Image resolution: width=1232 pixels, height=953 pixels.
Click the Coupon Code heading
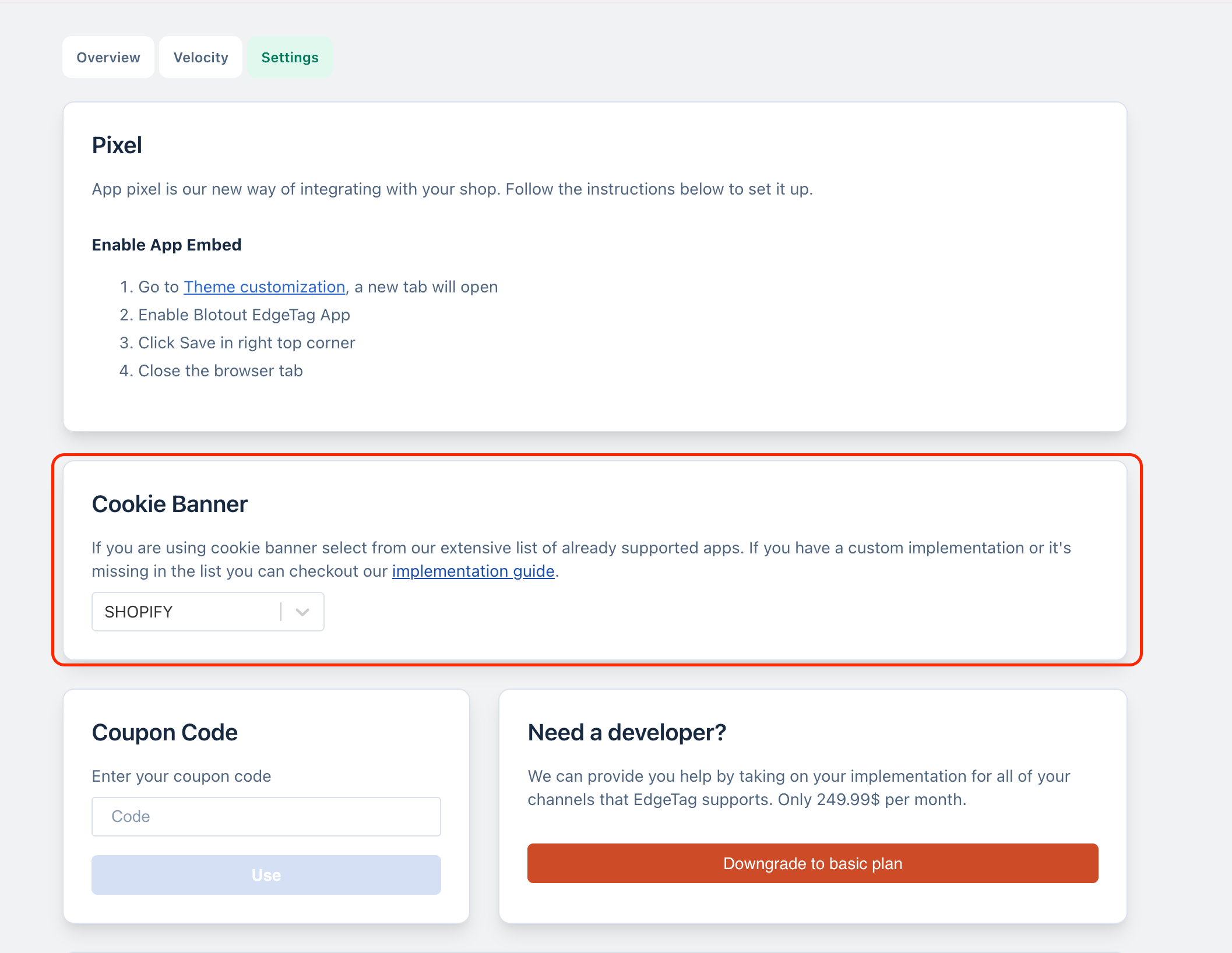pyautogui.click(x=164, y=732)
